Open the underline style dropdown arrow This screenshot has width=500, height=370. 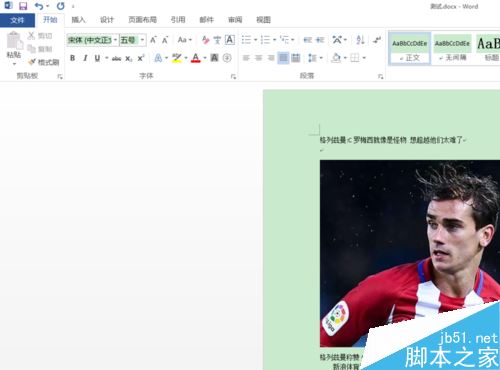click(107, 58)
